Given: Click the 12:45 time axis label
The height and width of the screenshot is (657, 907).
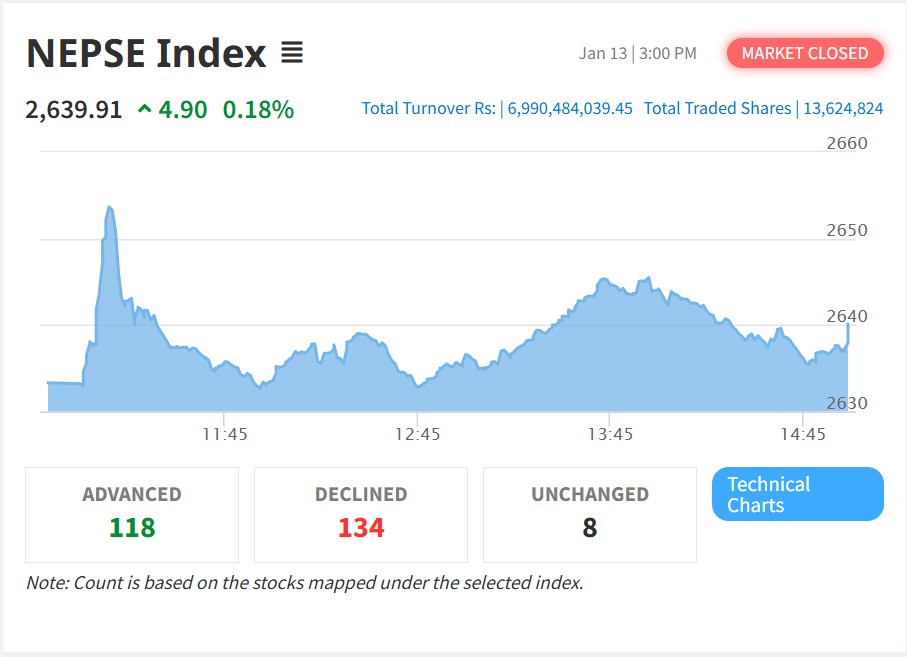Looking at the screenshot, I should pos(418,435).
